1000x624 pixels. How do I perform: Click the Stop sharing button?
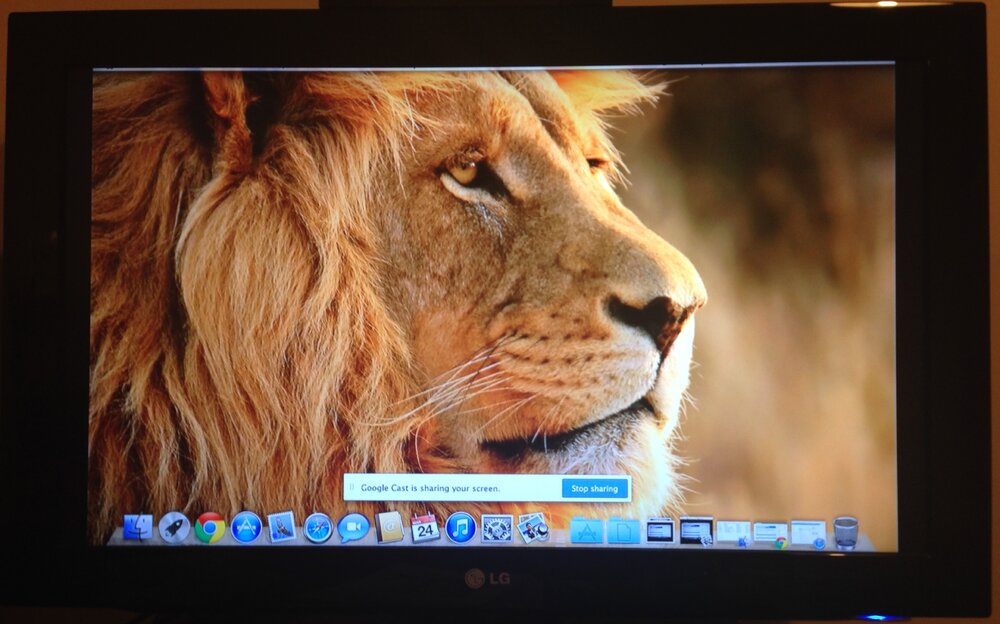coord(594,489)
